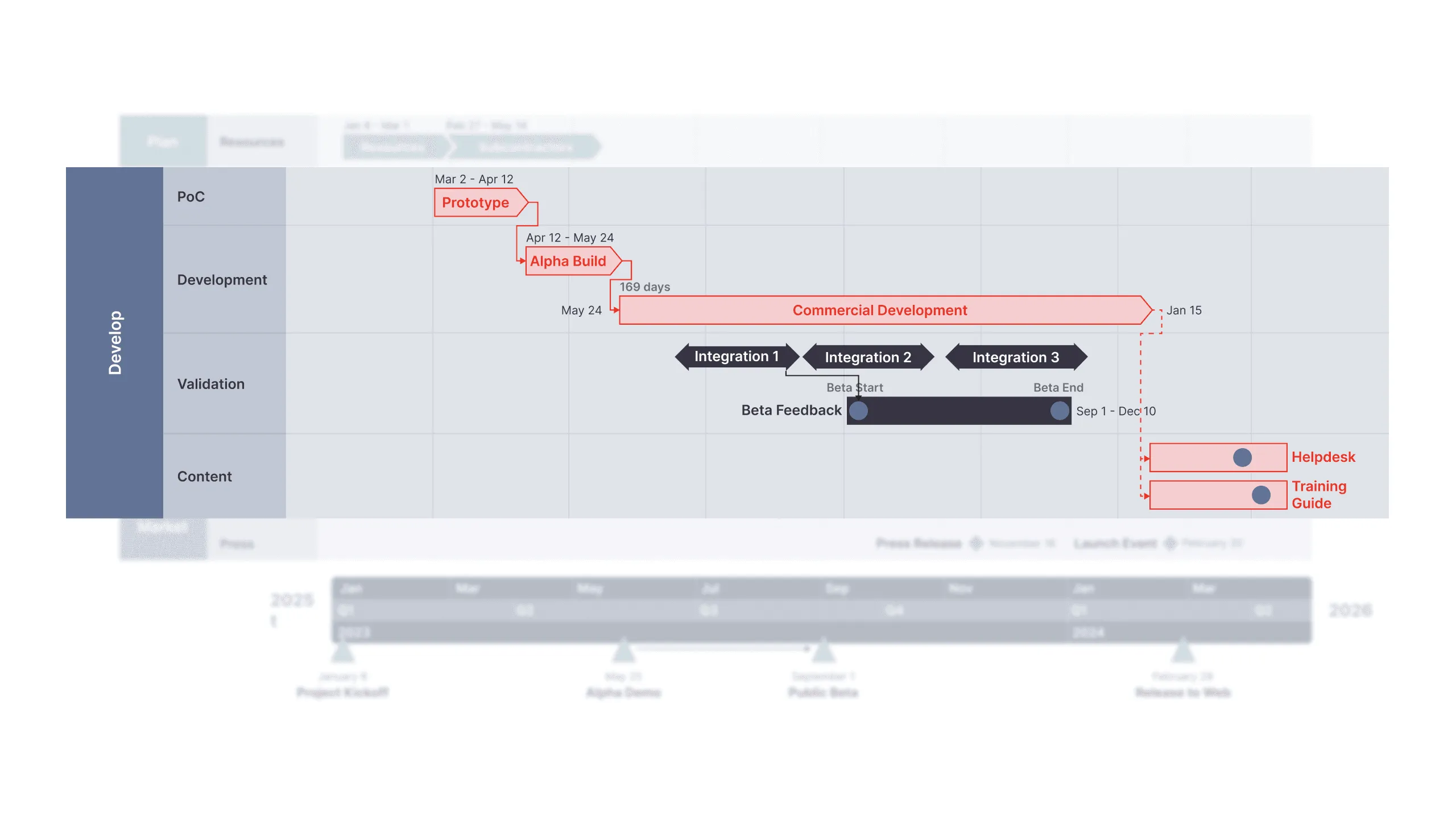Select the Integration 3 milestone arrow
Screen dimensions: 1456x819
tap(1012, 357)
